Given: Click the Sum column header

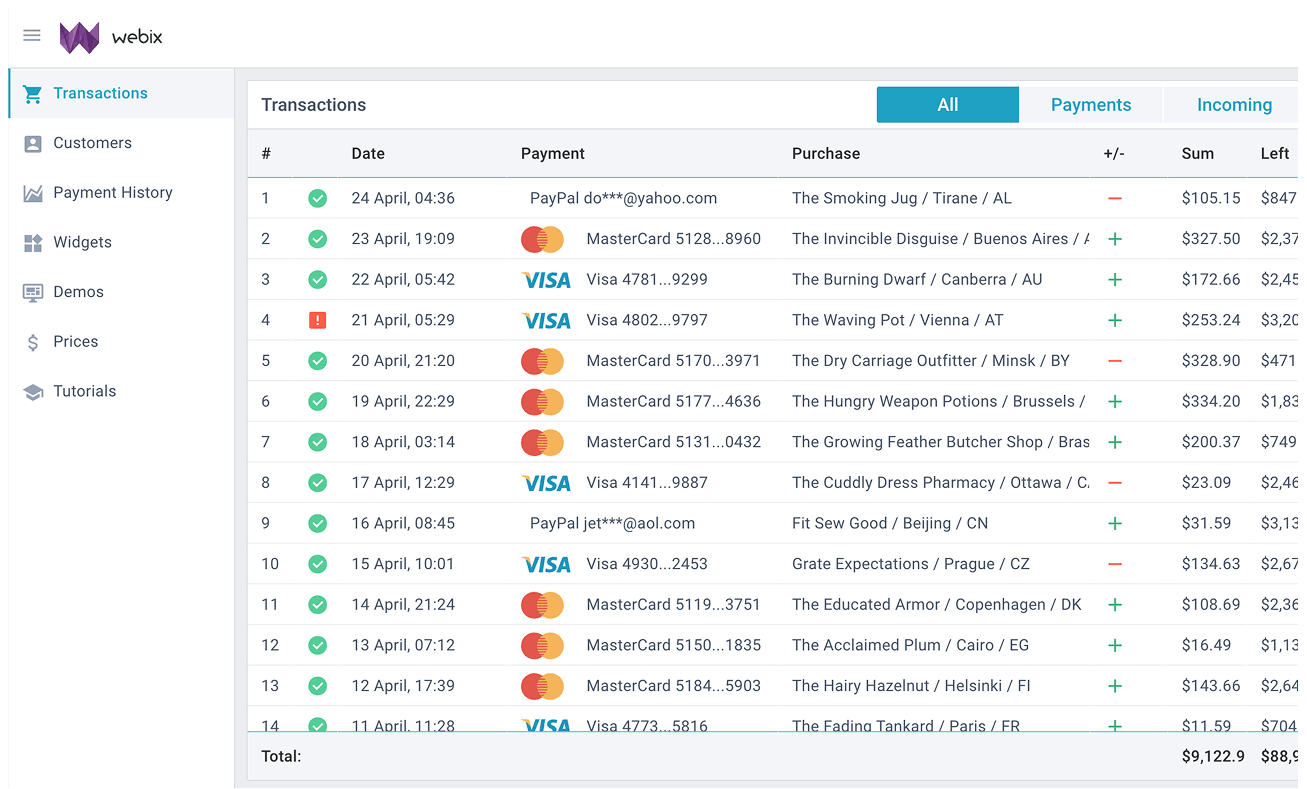Looking at the screenshot, I should point(1197,154).
